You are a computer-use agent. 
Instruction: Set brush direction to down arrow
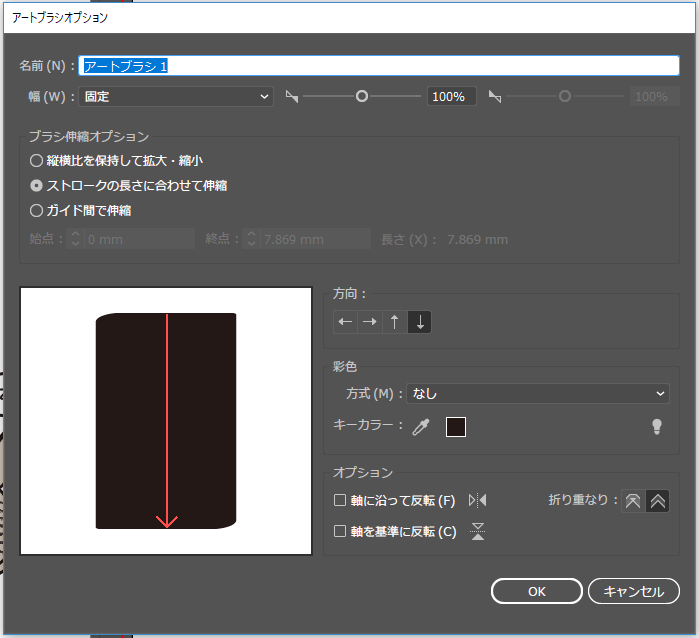pos(419,322)
